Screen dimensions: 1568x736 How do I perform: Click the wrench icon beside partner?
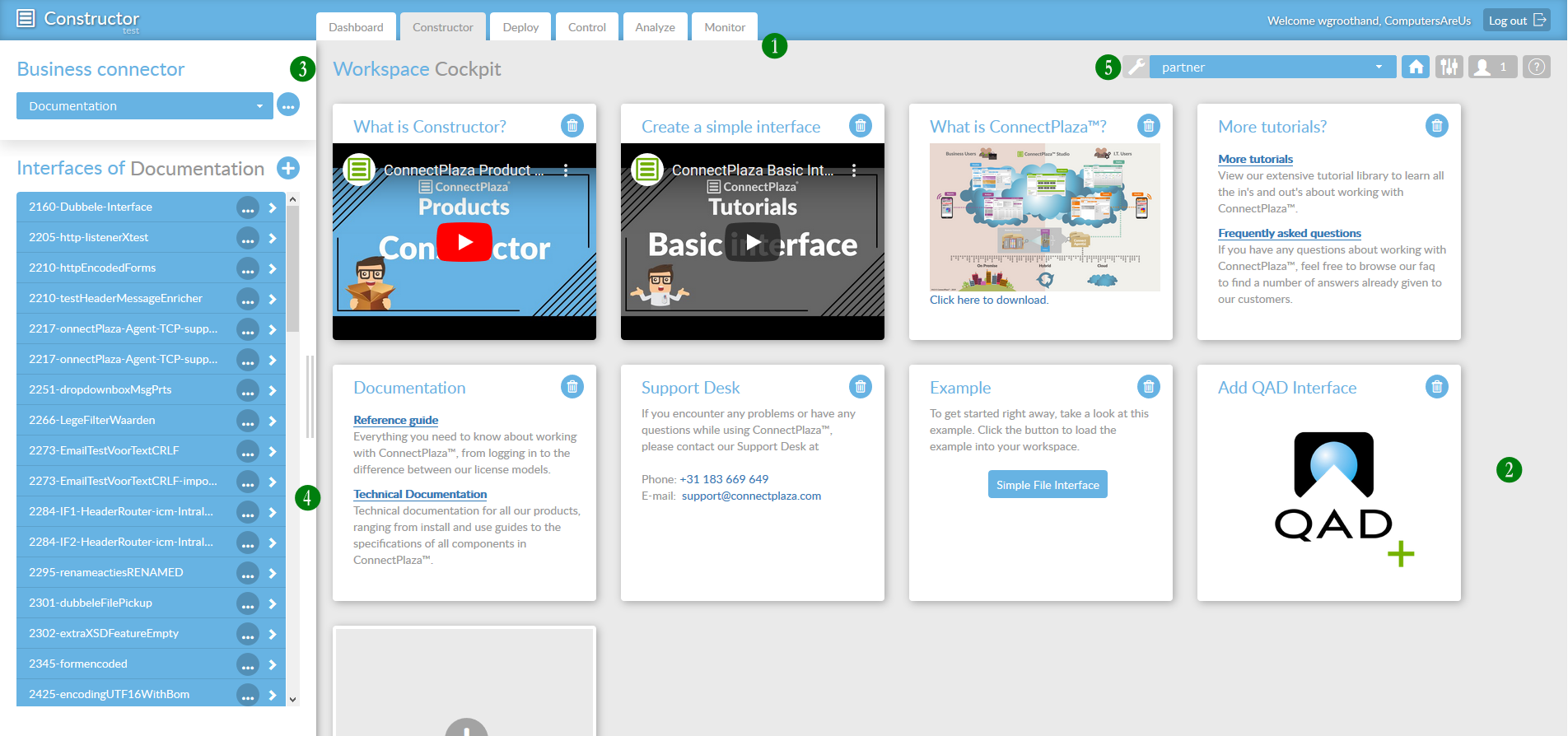1136,68
